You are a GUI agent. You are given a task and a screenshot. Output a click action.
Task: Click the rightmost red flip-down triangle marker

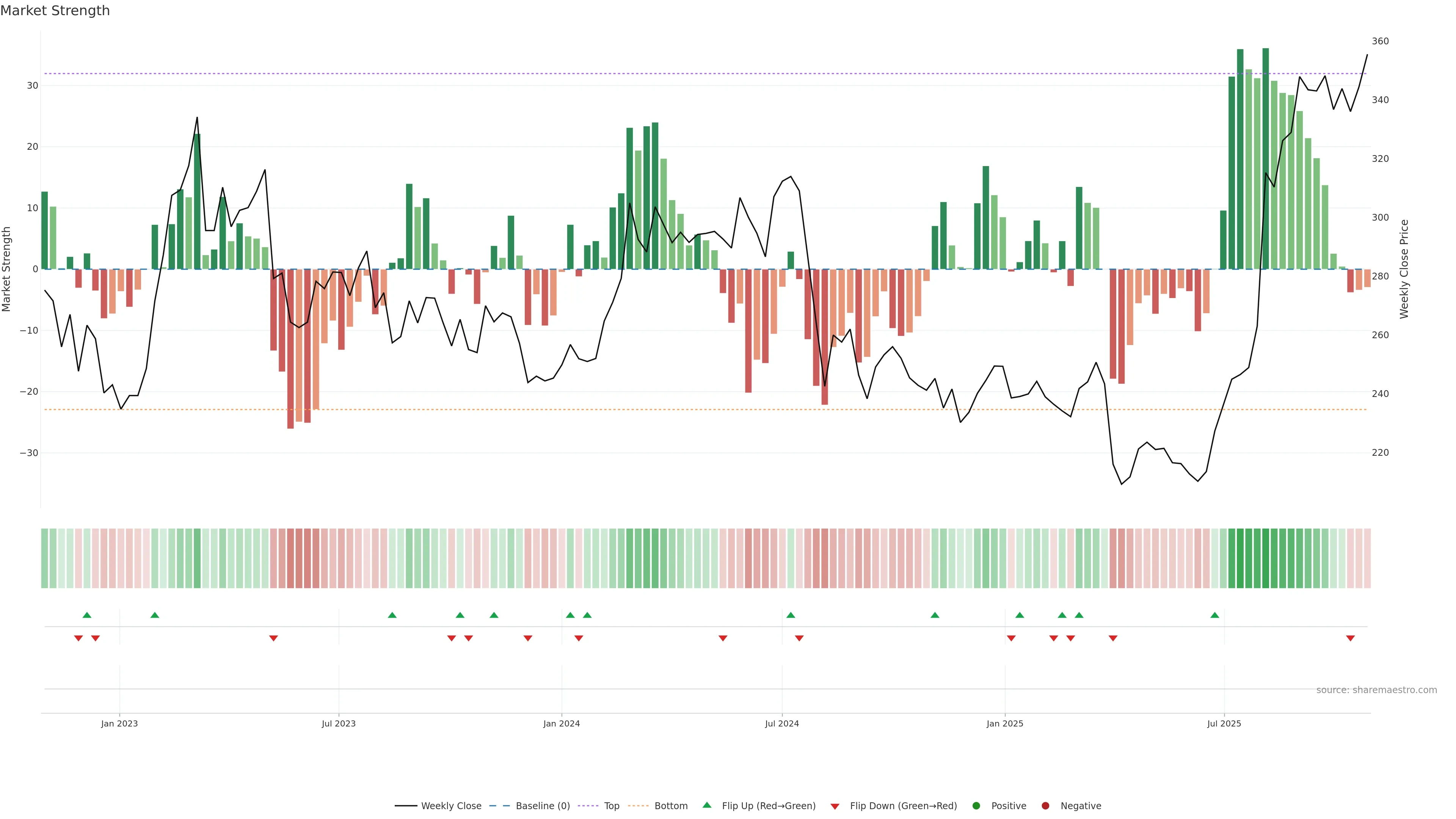1350,638
